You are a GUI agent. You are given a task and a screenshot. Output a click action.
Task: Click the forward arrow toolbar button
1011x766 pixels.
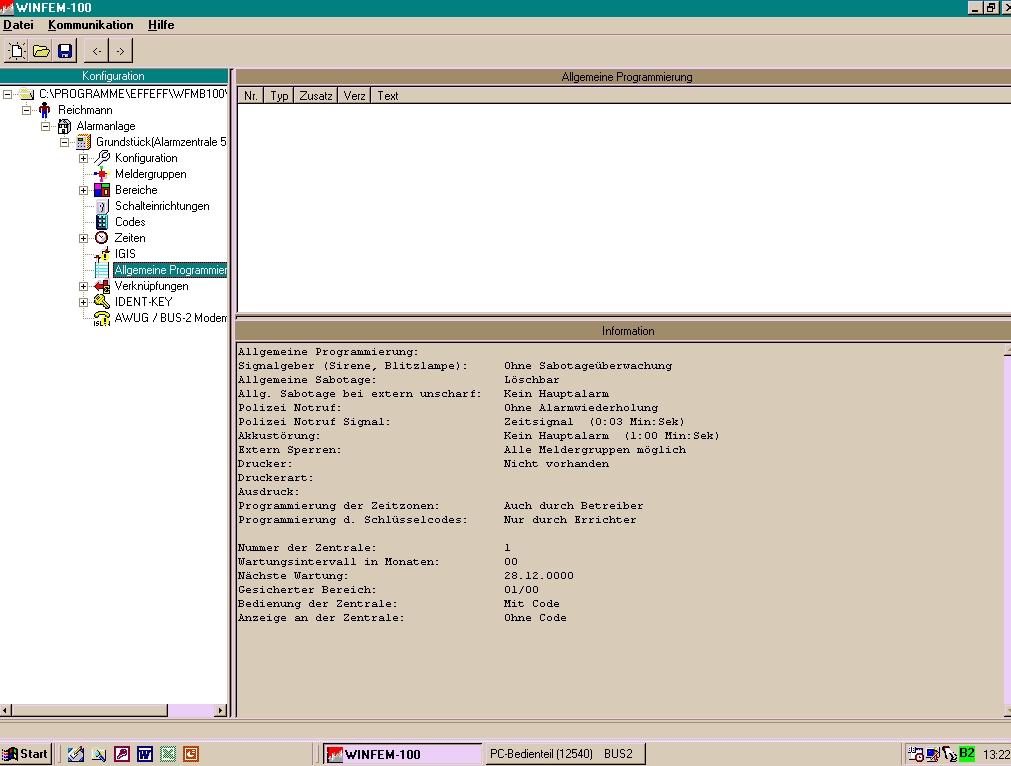[x=120, y=51]
